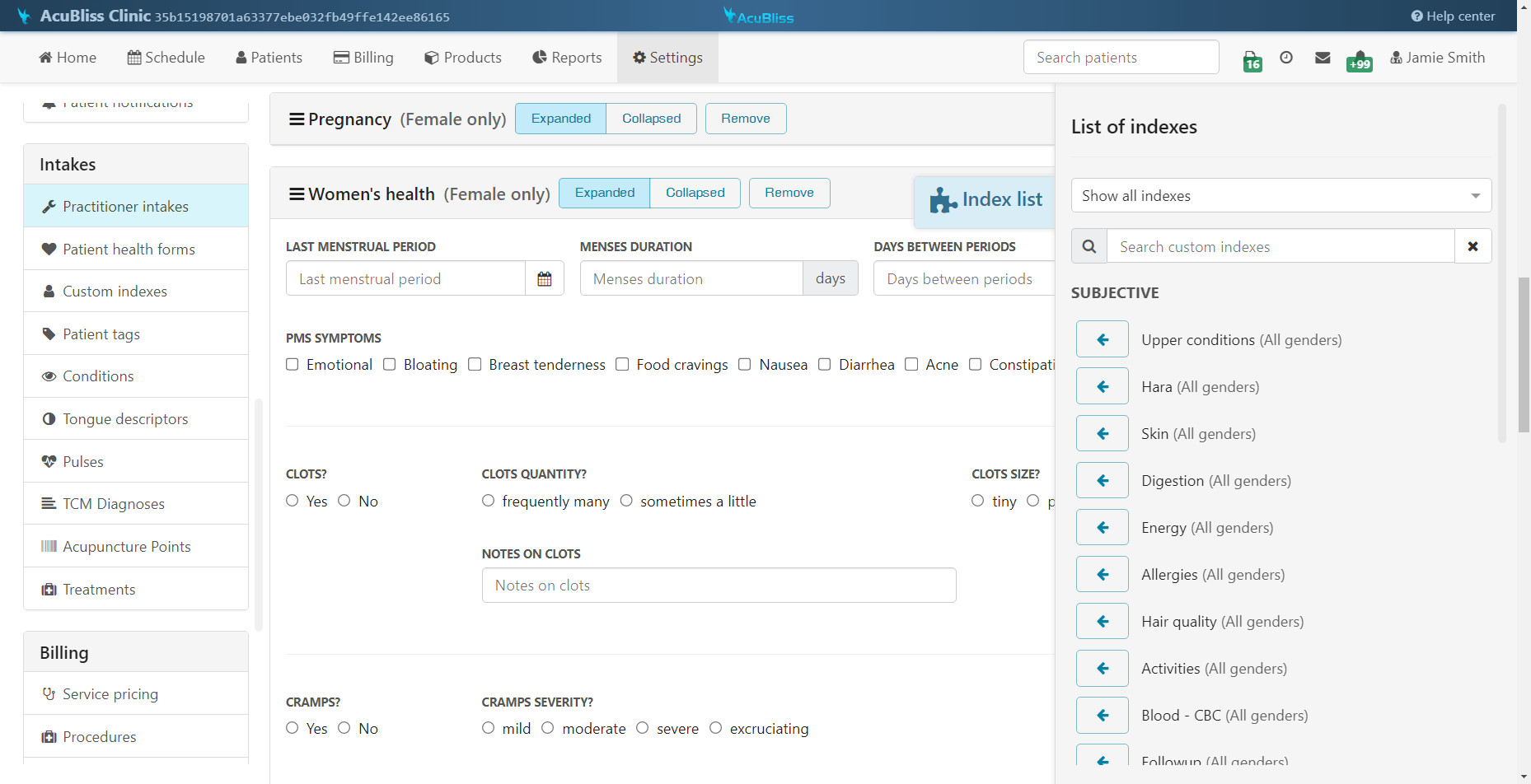Open Tongue descriptors in the sidebar
The image size is (1531, 784).
[x=136, y=418]
